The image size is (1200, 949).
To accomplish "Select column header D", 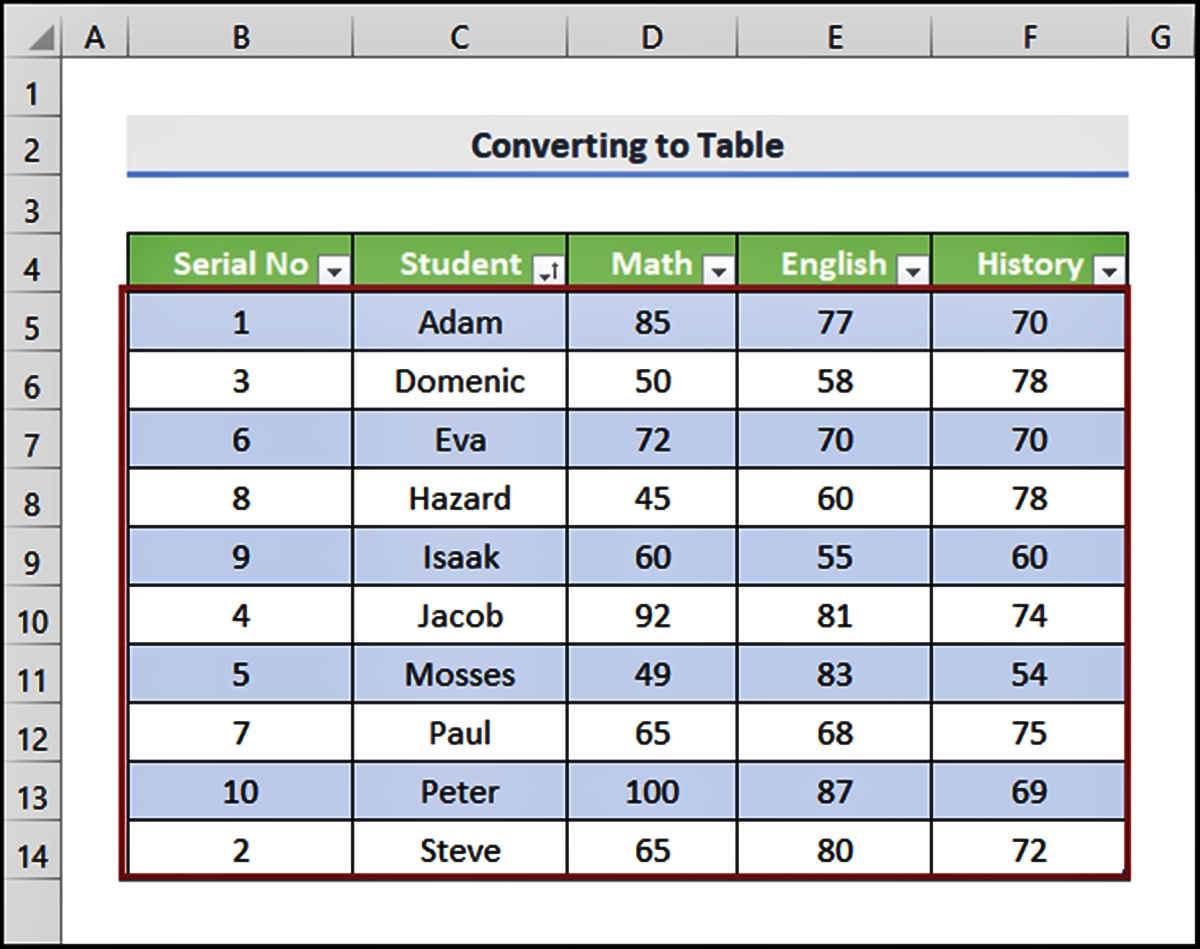I will pyautogui.click(x=653, y=35).
